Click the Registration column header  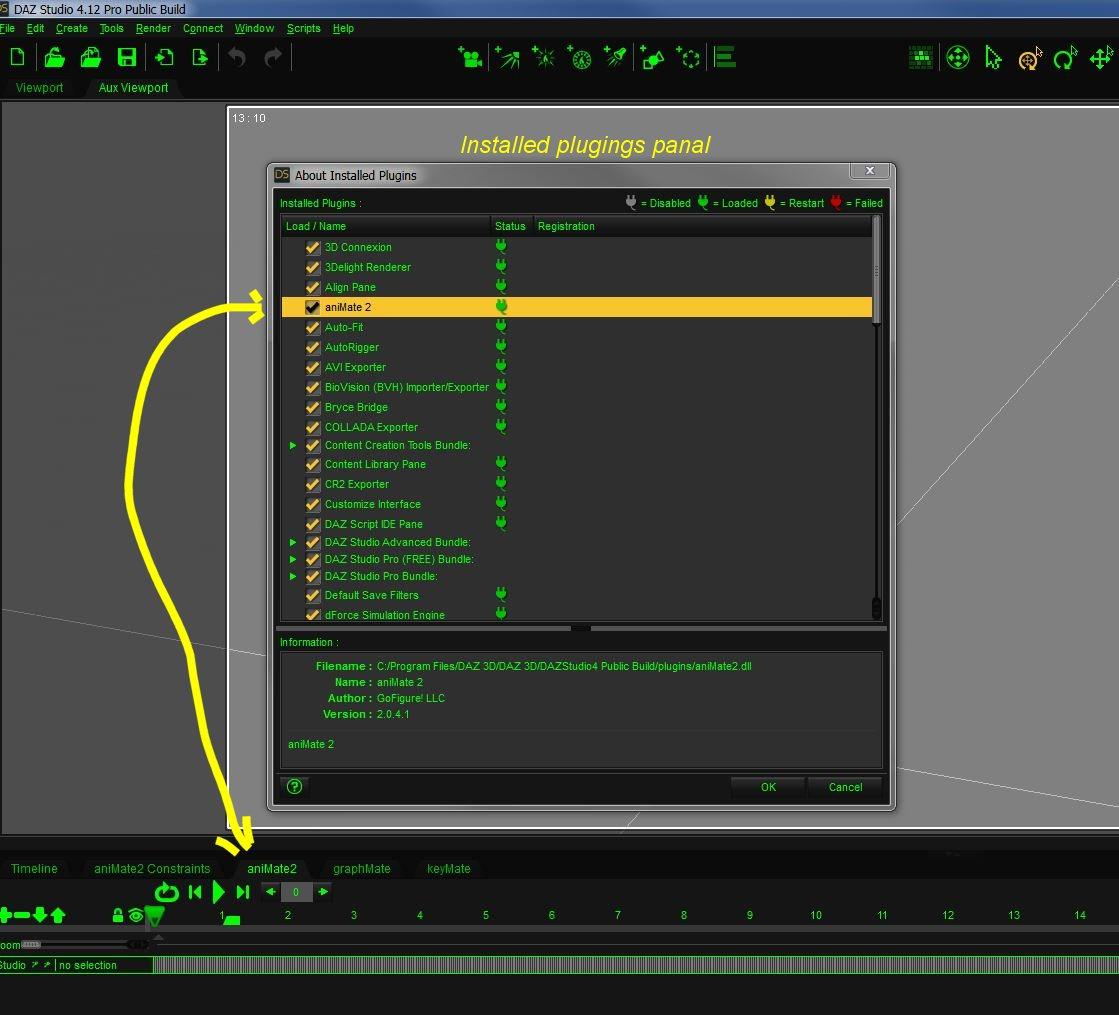[702, 226]
